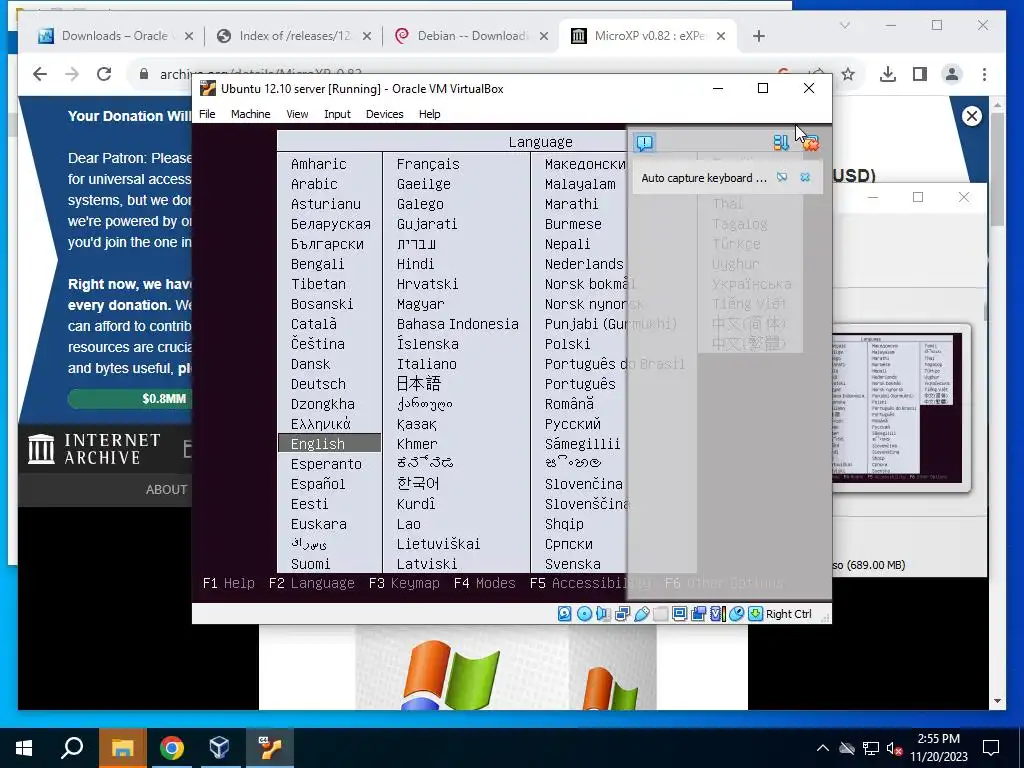Click the shared folders indicator in VM status bar

660,614
